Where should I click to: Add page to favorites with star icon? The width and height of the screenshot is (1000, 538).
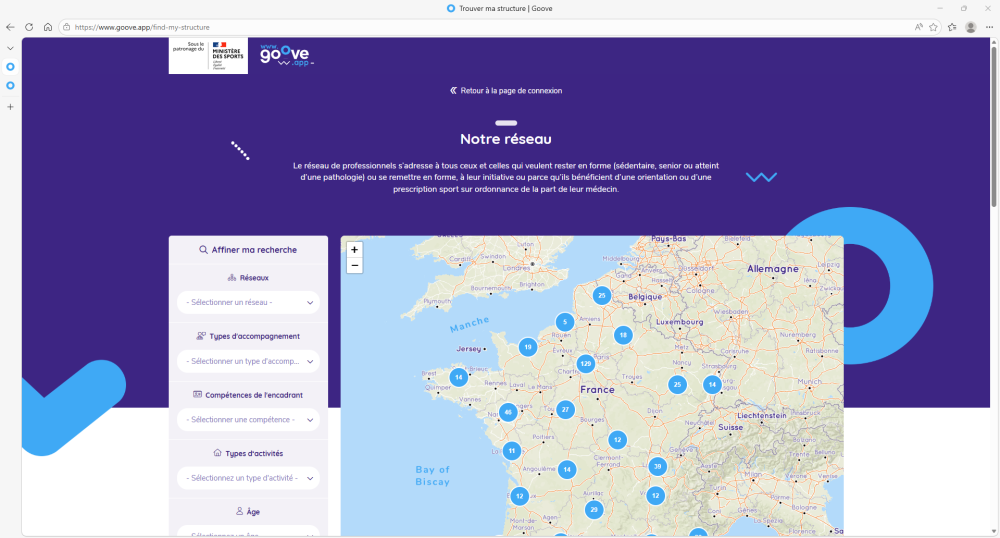coord(934,27)
